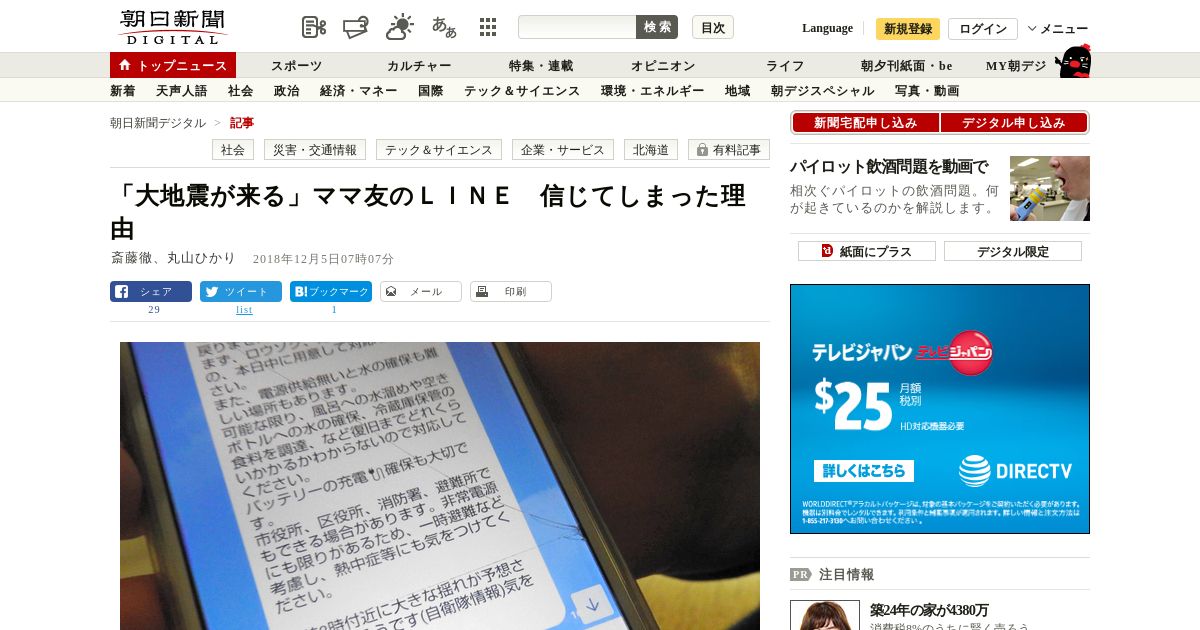Click the Asahi Shimbun Digital logo
Viewport: 1200px width, 630px height.
(x=172, y=27)
